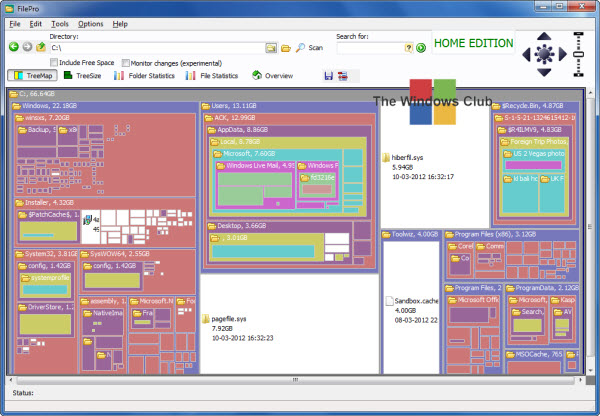The image size is (600, 416).
Task: Click the Scan button
Action: 310,48
